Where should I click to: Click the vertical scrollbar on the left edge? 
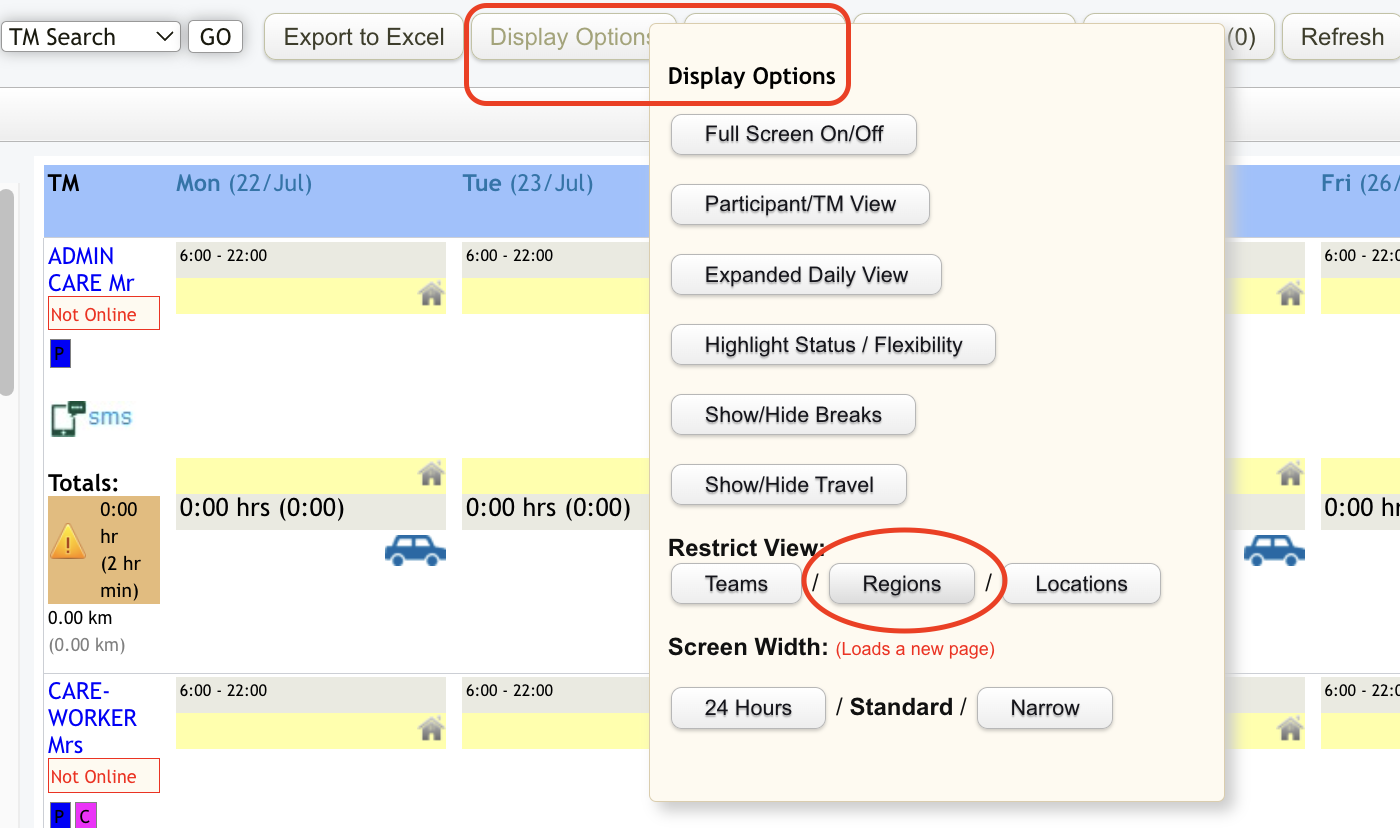pos(6,290)
